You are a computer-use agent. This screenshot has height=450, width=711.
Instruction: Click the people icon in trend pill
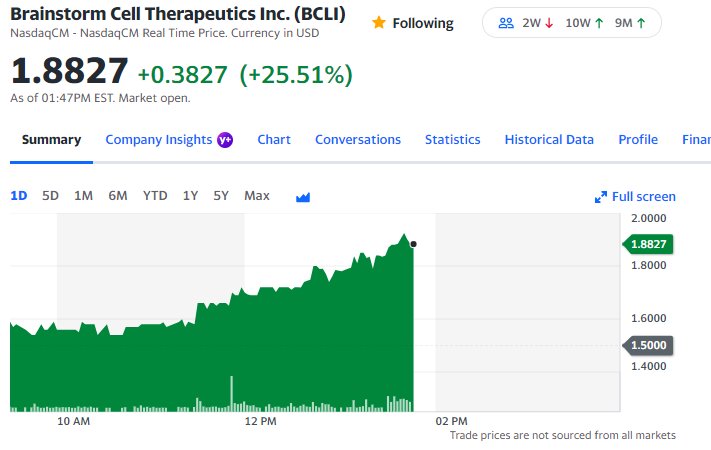coord(506,23)
